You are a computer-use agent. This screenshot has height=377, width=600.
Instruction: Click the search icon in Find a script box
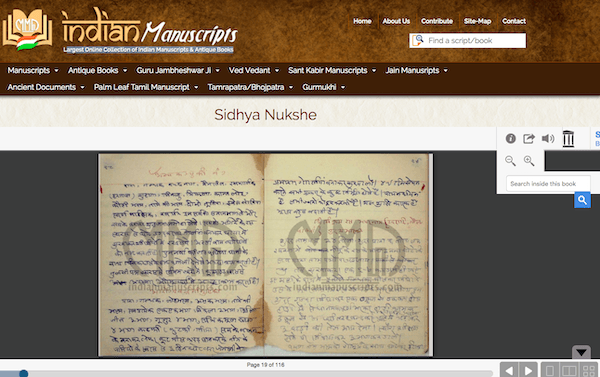418,41
